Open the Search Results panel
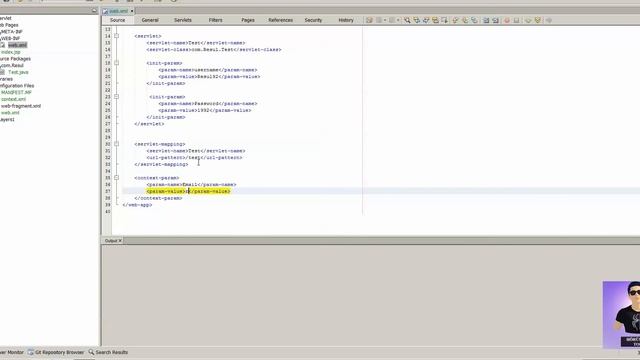Image resolution: width=640 pixels, height=360 pixels. [111, 352]
